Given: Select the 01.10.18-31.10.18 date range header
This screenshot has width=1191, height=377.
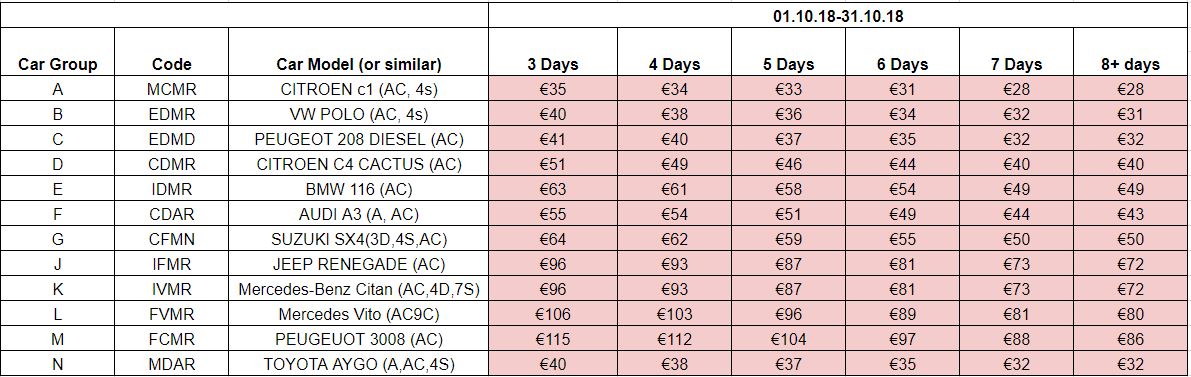Looking at the screenshot, I should pos(838,15).
